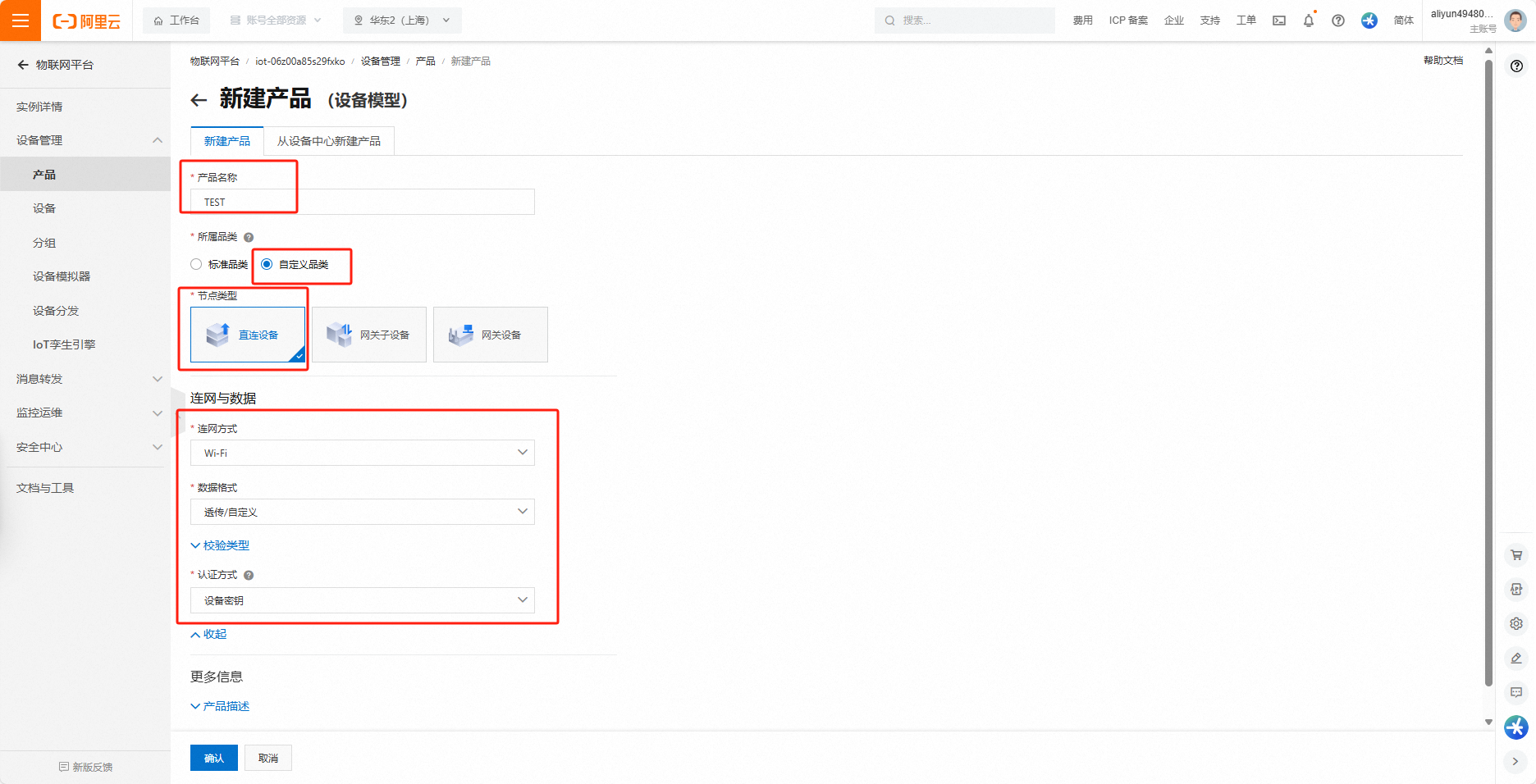This screenshot has width=1536, height=784.
Task: Click the user avatar picture
Action: coord(1515,21)
